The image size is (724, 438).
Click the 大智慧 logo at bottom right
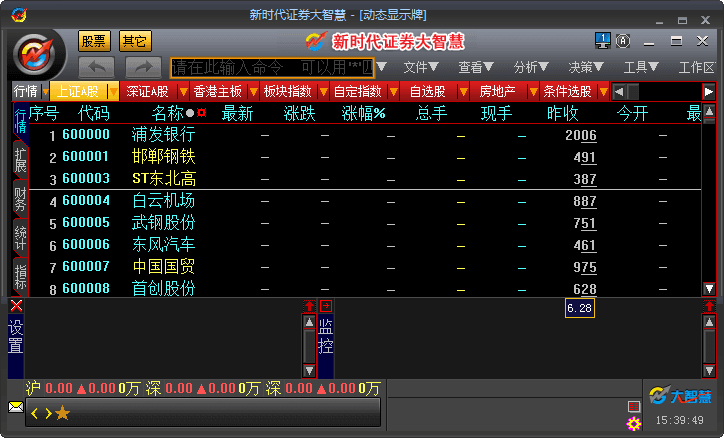point(680,396)
